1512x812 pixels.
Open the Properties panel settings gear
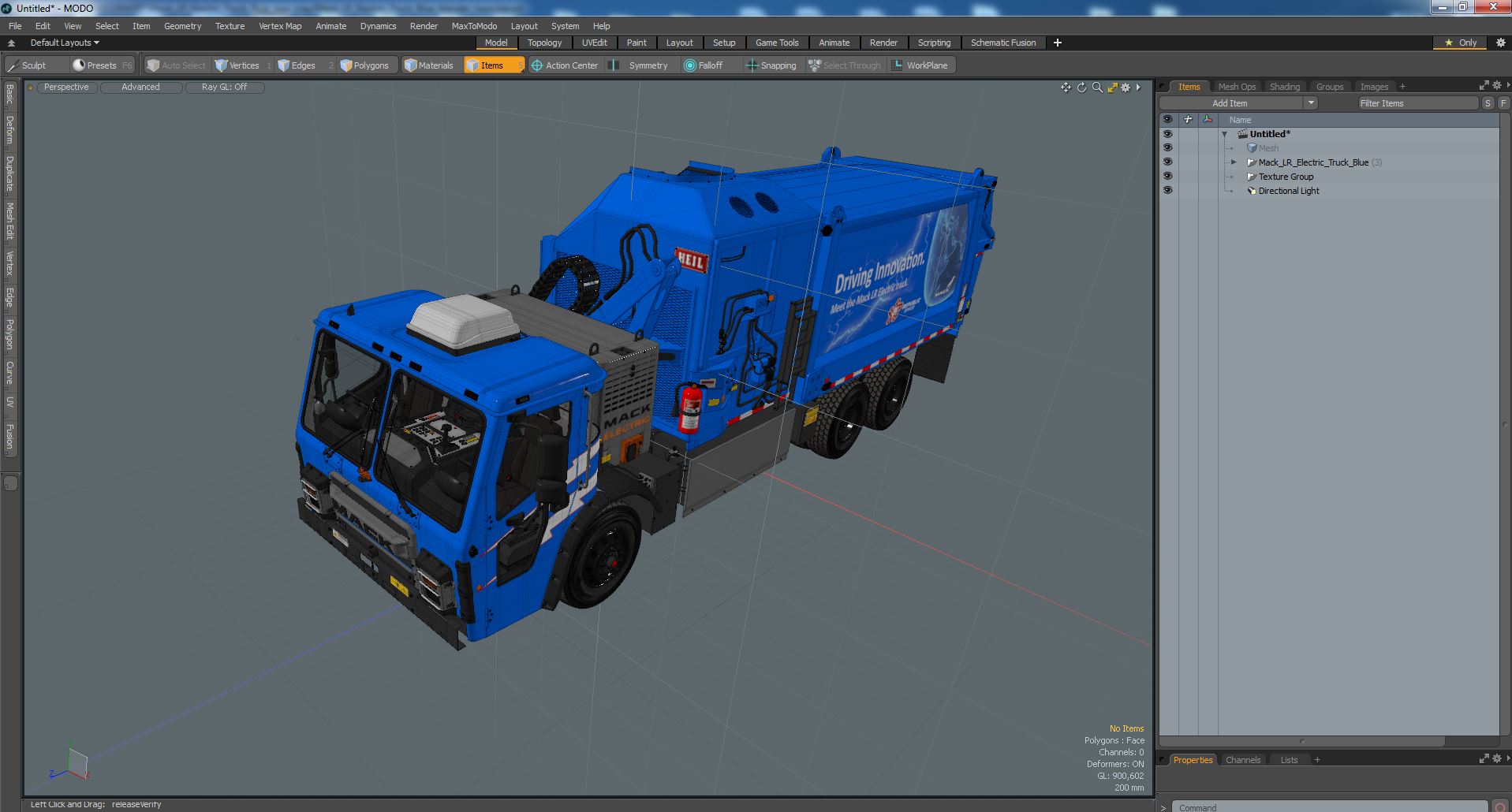point(1497,759)
